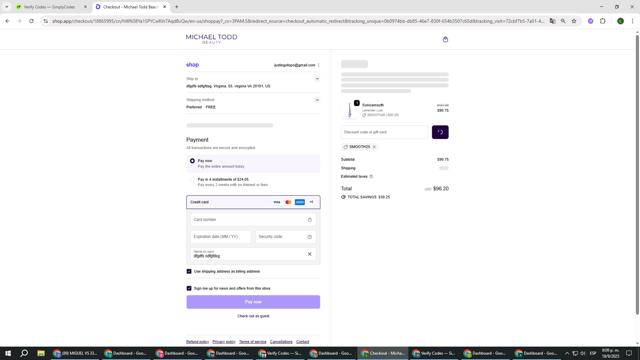The width and height of the screenshot is (640, 360).
Task: Toggle Use shipping address as billing address
Action: [189, 271]
